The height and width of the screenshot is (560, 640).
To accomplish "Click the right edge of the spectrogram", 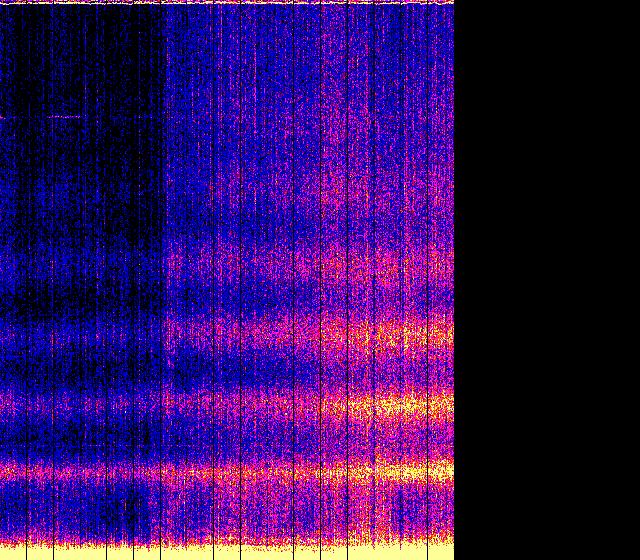I will pos(453,280).
